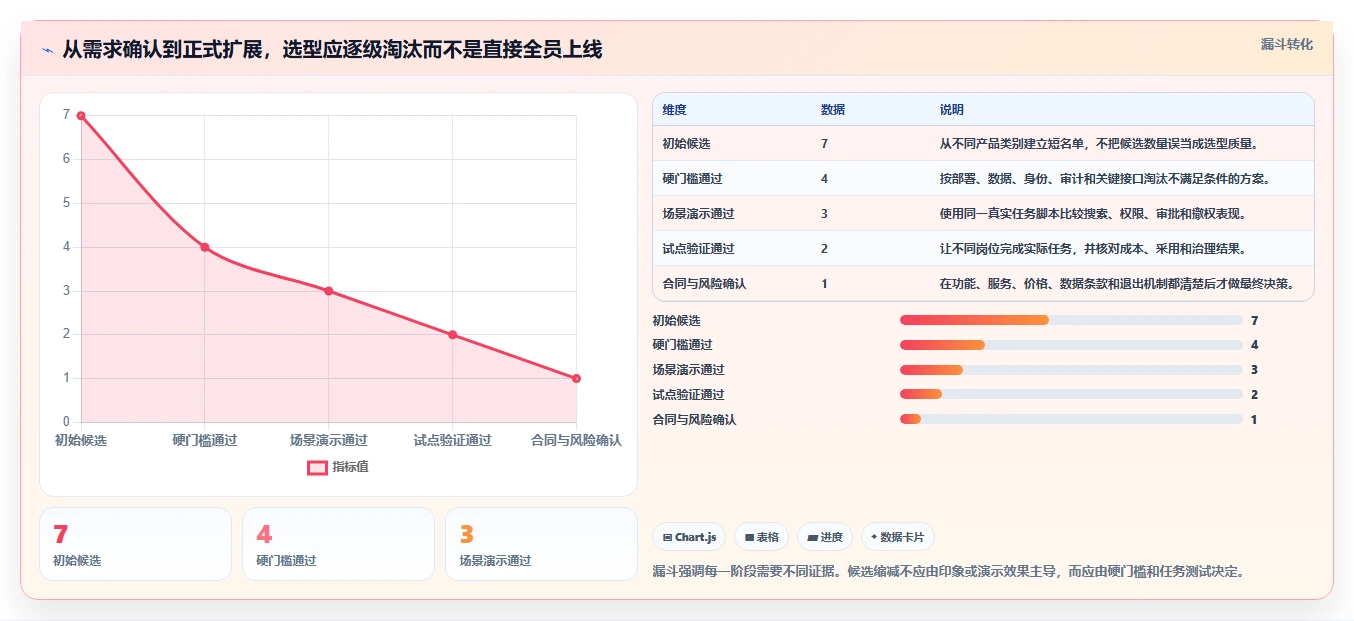The height and width of the screenshot is (621, 1354).
Task: Click the chart data point at 初始候选
Action: (81, 115)
